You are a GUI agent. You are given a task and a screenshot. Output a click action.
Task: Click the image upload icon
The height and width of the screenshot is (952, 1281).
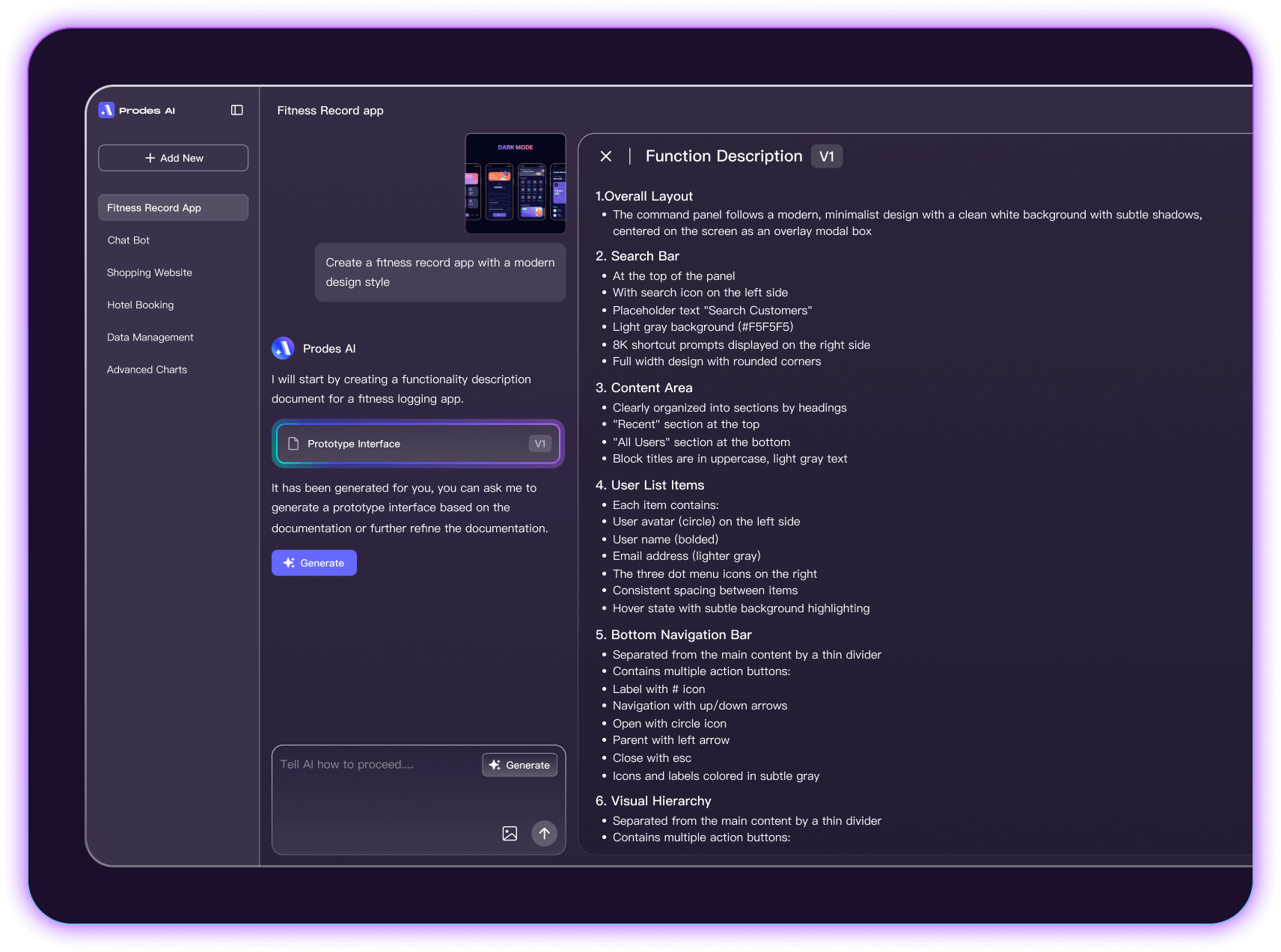(x=510, y=833)
